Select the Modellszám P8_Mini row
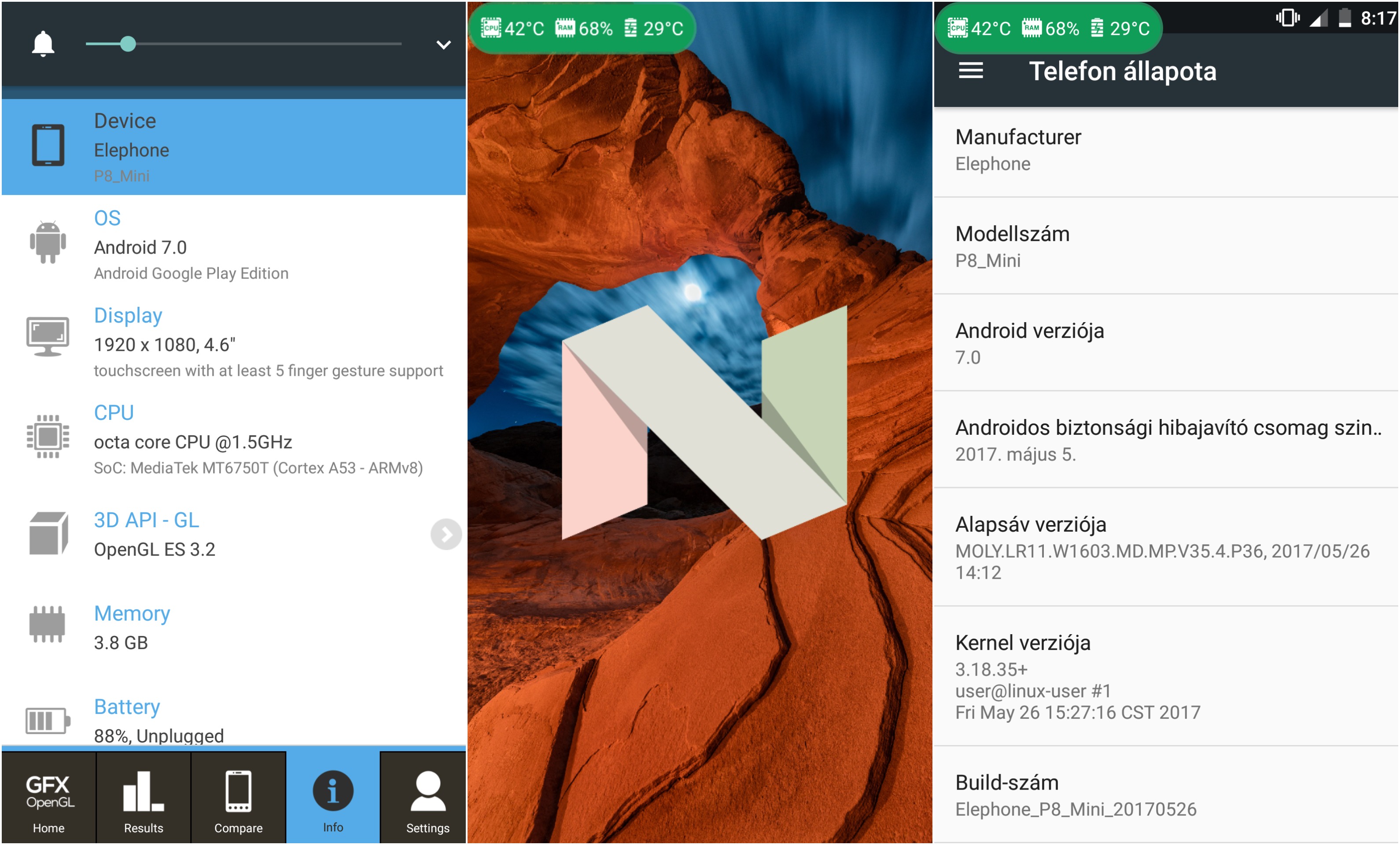 click(1166, 246)
